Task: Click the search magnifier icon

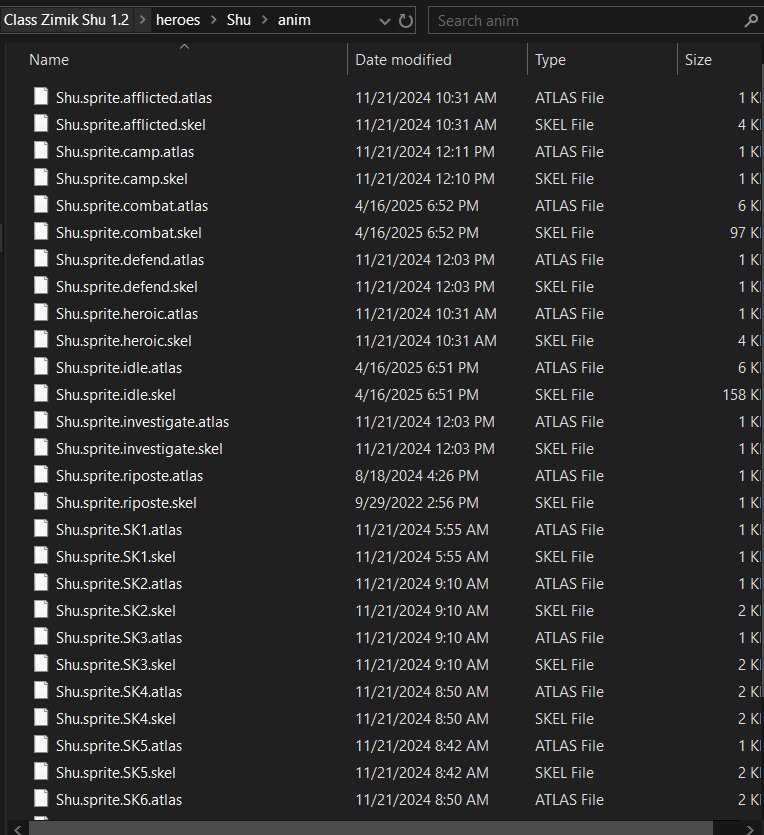Action: click(x=751, y=21)
